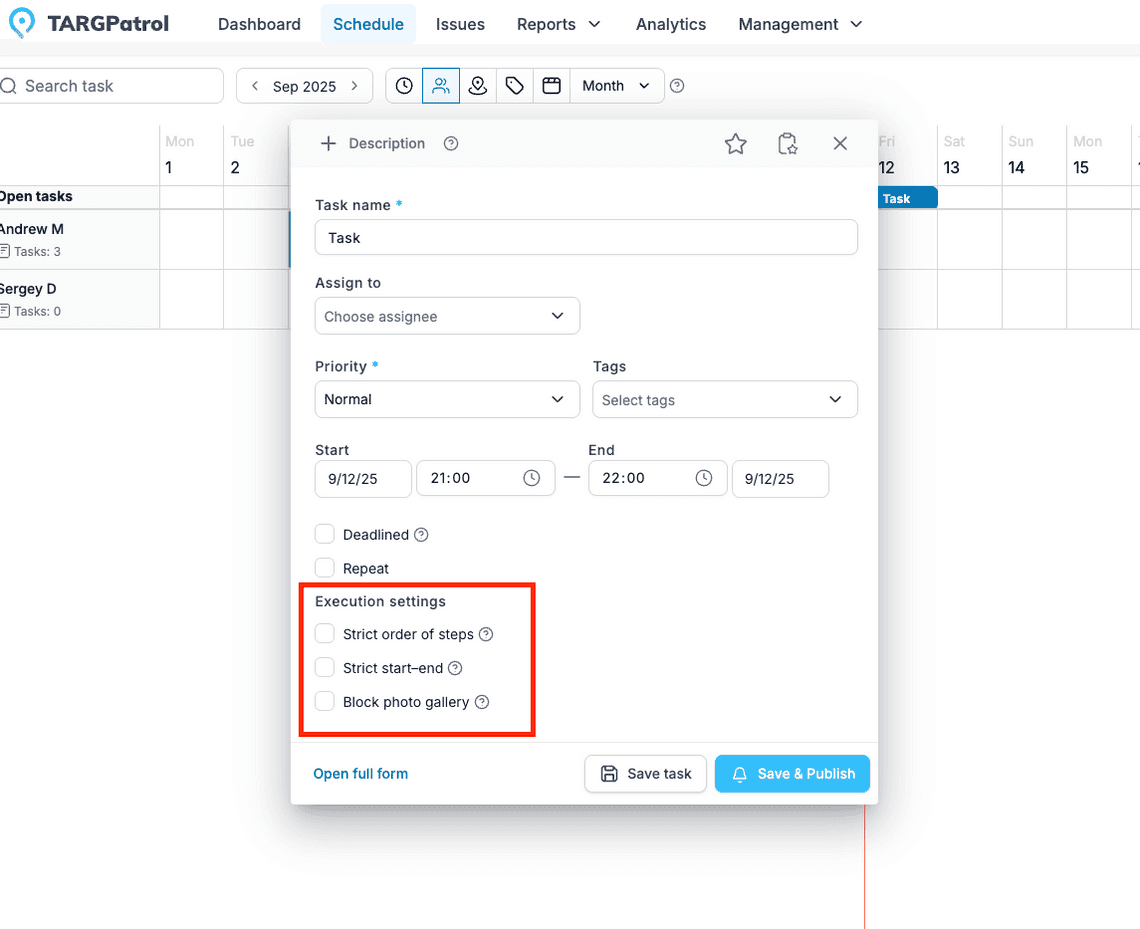Enable the Repeat checkbox

324,568
